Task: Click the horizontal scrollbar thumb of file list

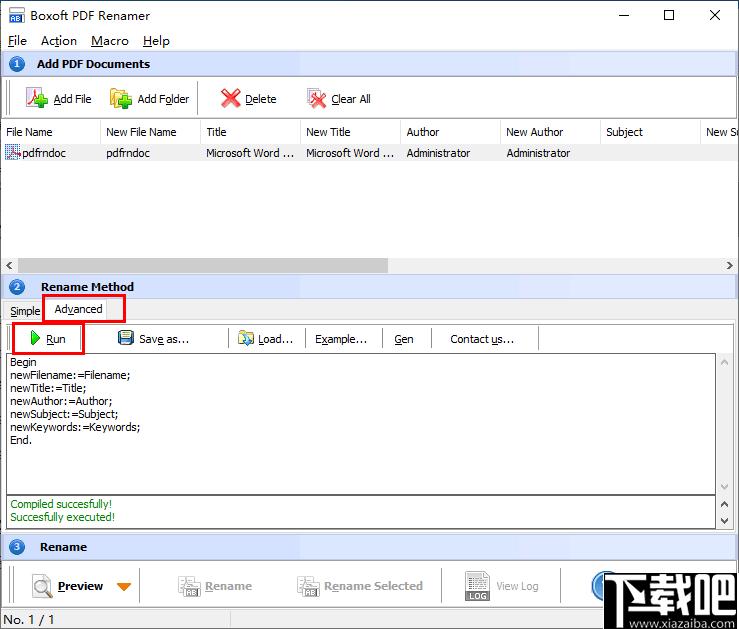Action: (x=203, y=265)
